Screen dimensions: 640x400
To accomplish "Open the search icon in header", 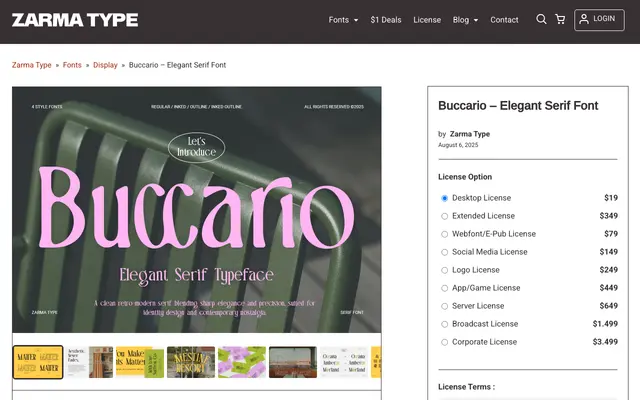I will coord(541,19).
